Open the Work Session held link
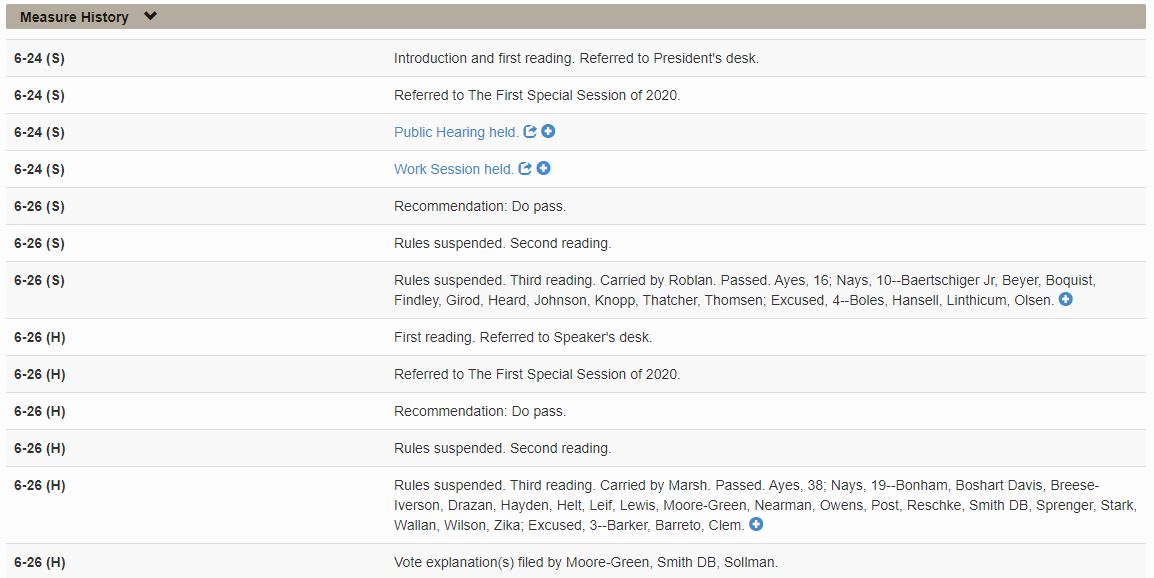 click(x=453, y=169)
